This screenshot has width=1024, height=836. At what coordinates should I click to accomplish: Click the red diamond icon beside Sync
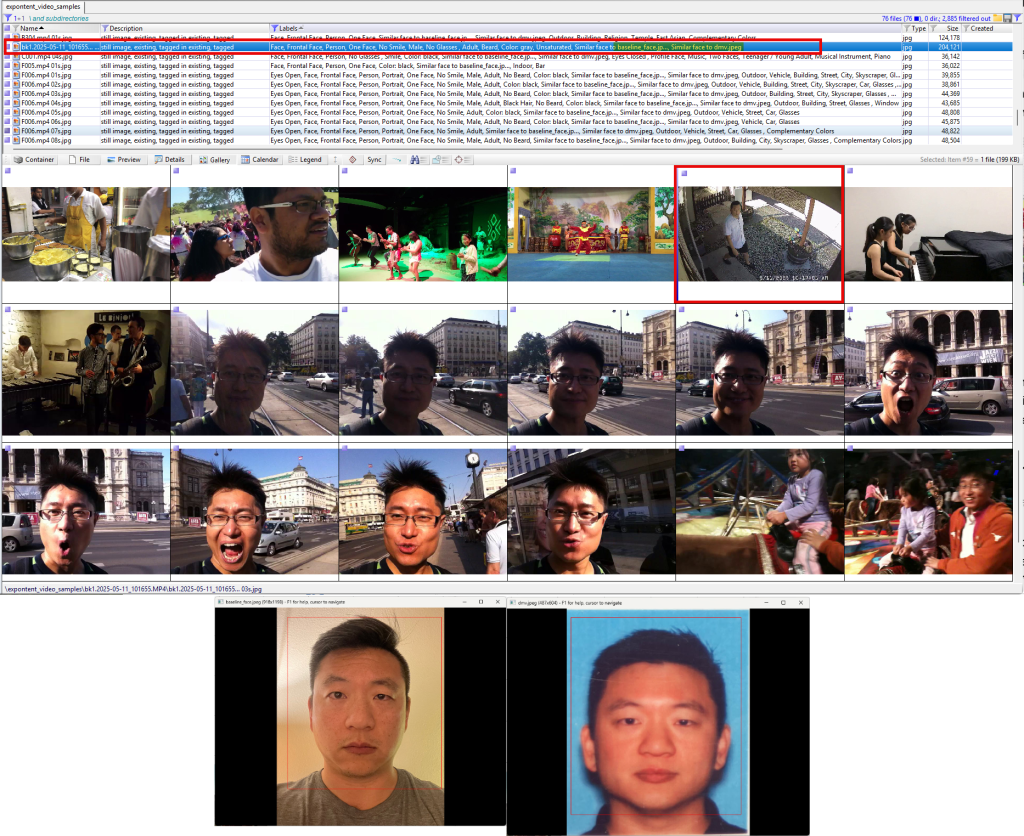(x=352, y=160)
